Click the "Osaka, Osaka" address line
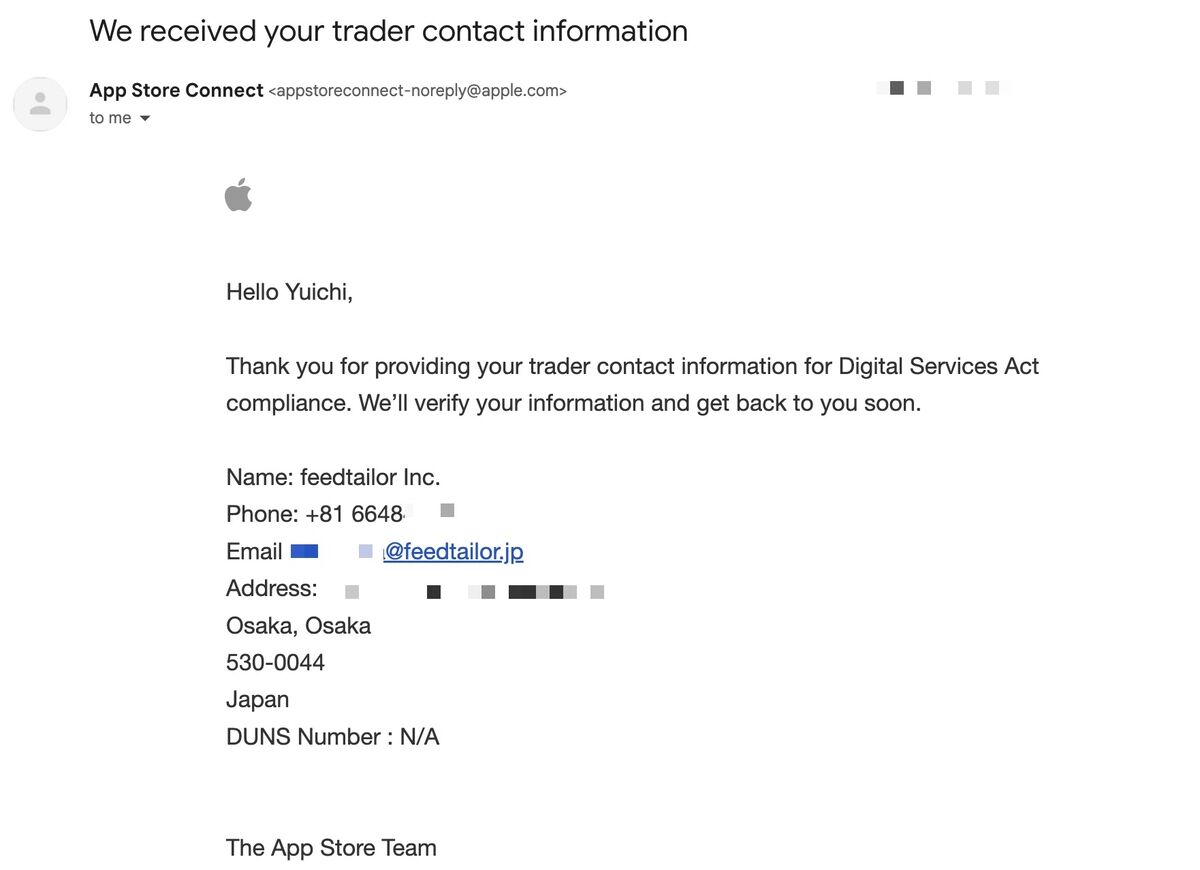This screenshot has height=870, width=1200. (x=298, y=626)
